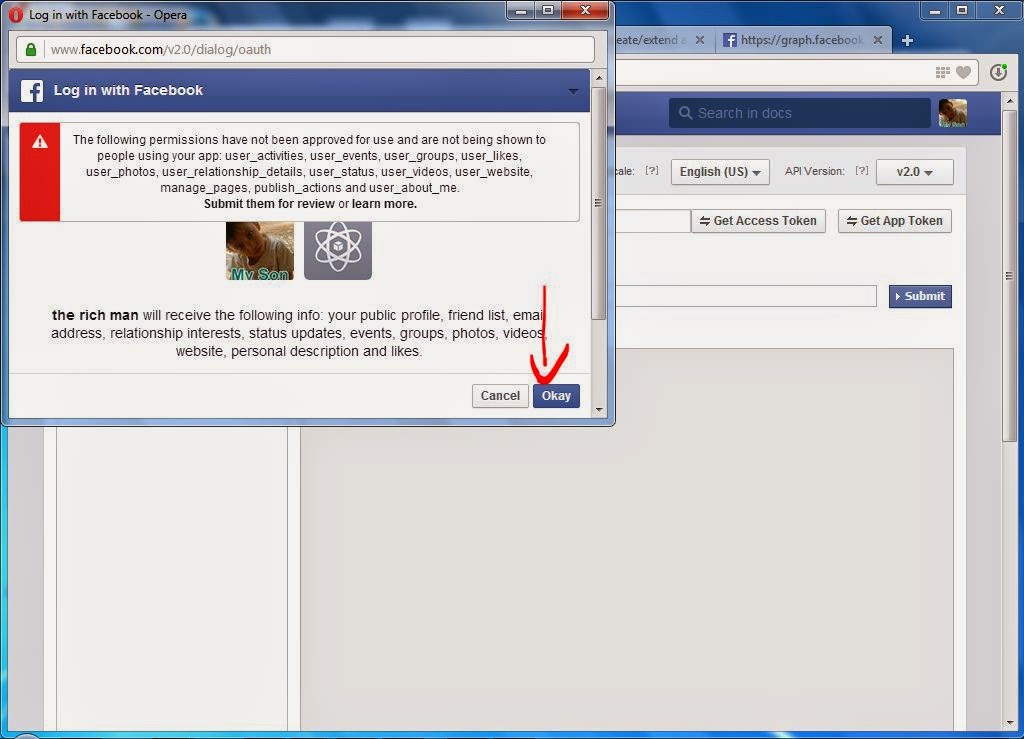The image size is (1024, 739).
Task: Open 'Submit them for review' link
Action: pos(269,204)
